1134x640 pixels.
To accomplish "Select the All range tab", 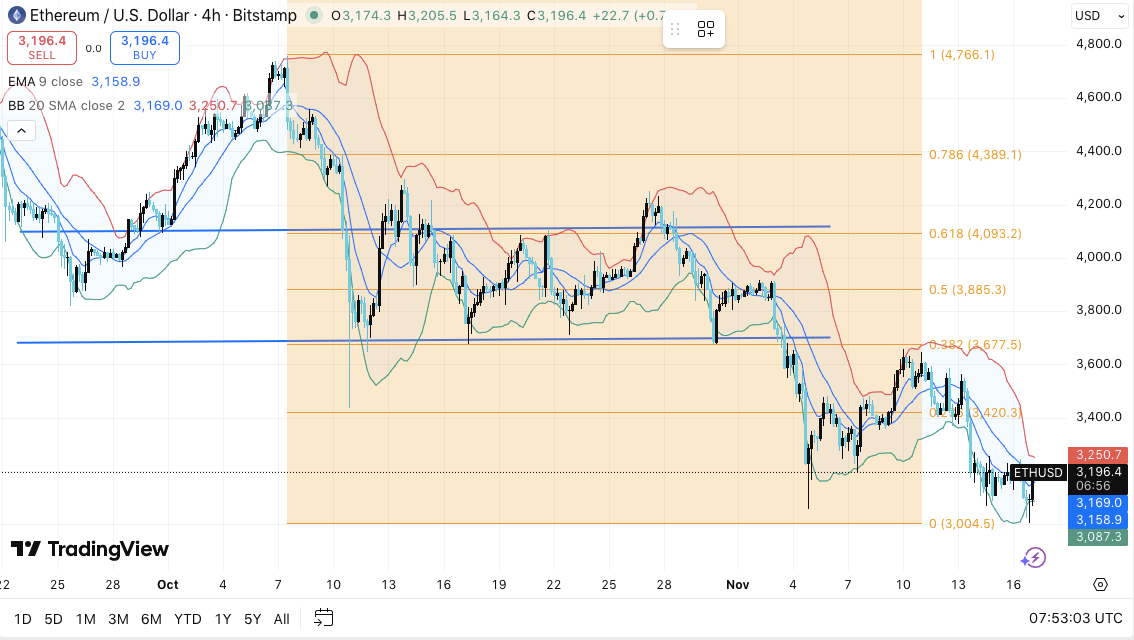I will click(x=281, y=619).
